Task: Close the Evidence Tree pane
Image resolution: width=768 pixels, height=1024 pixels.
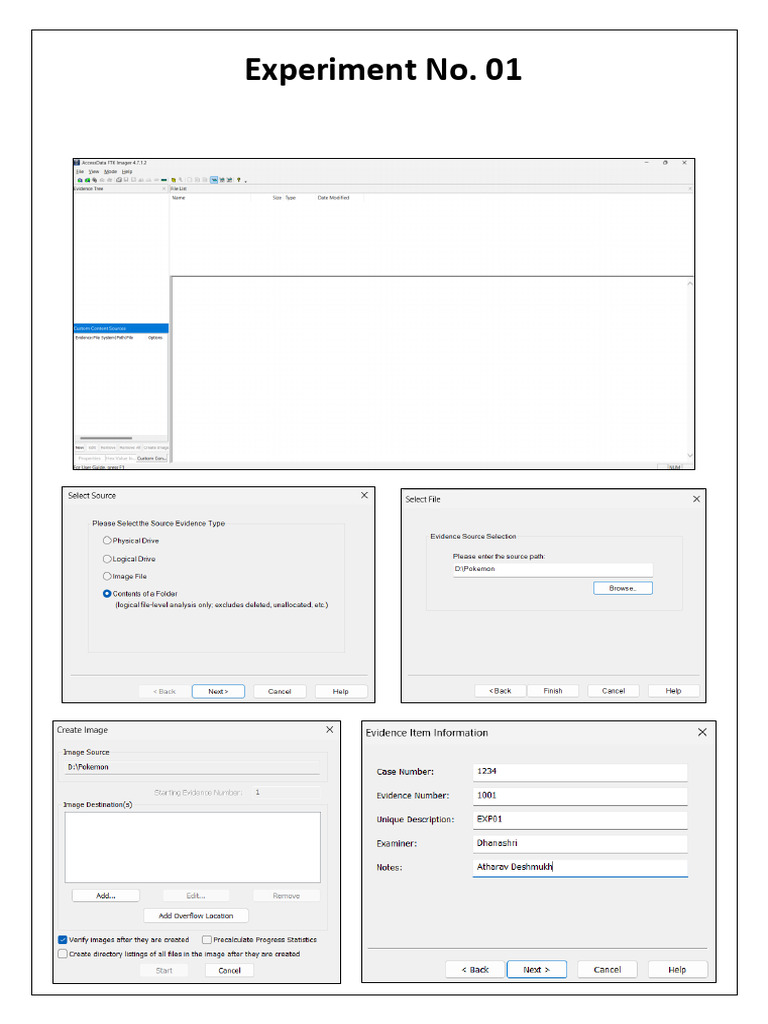Action: coord(165,188)
